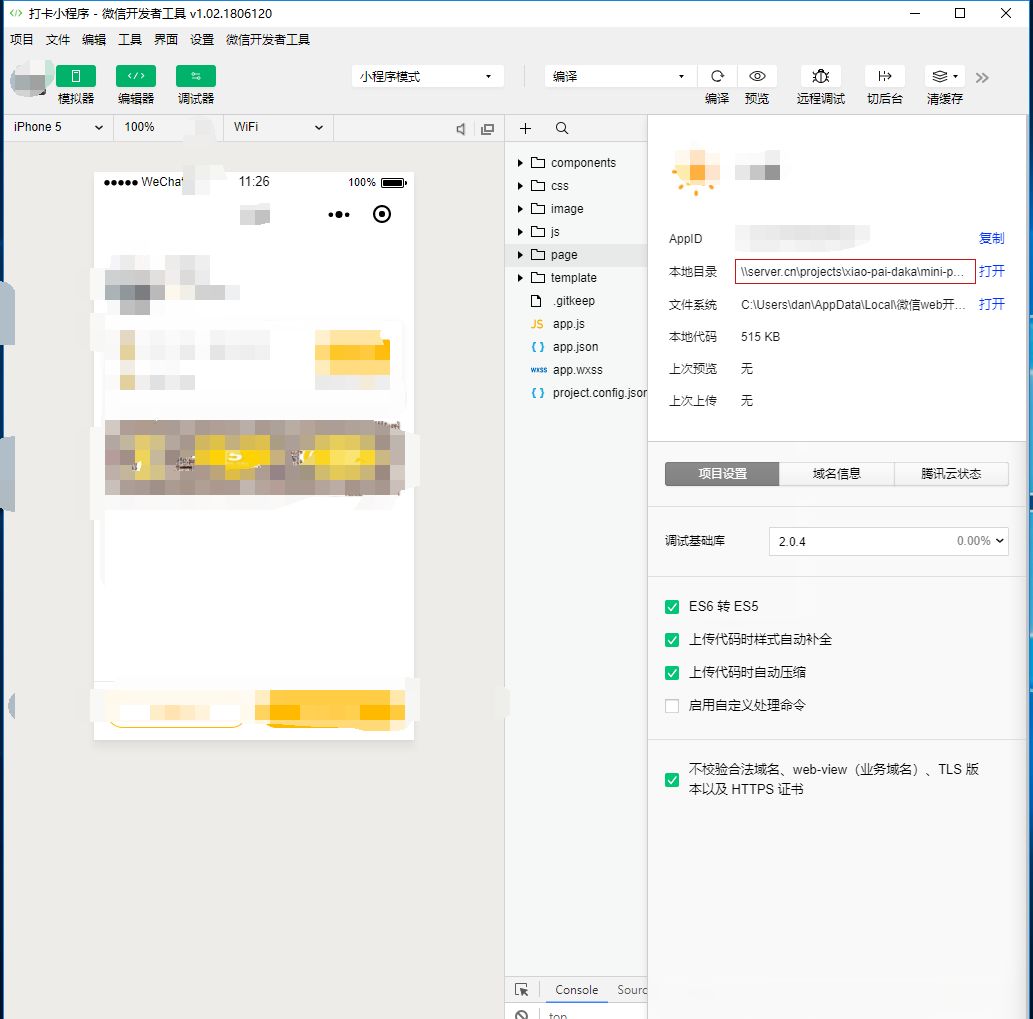Image resolution: width=1033 pixels, height=1019 pixels.
Task: Click the mini program close circle icon
Action: click(x=381, y=214)
